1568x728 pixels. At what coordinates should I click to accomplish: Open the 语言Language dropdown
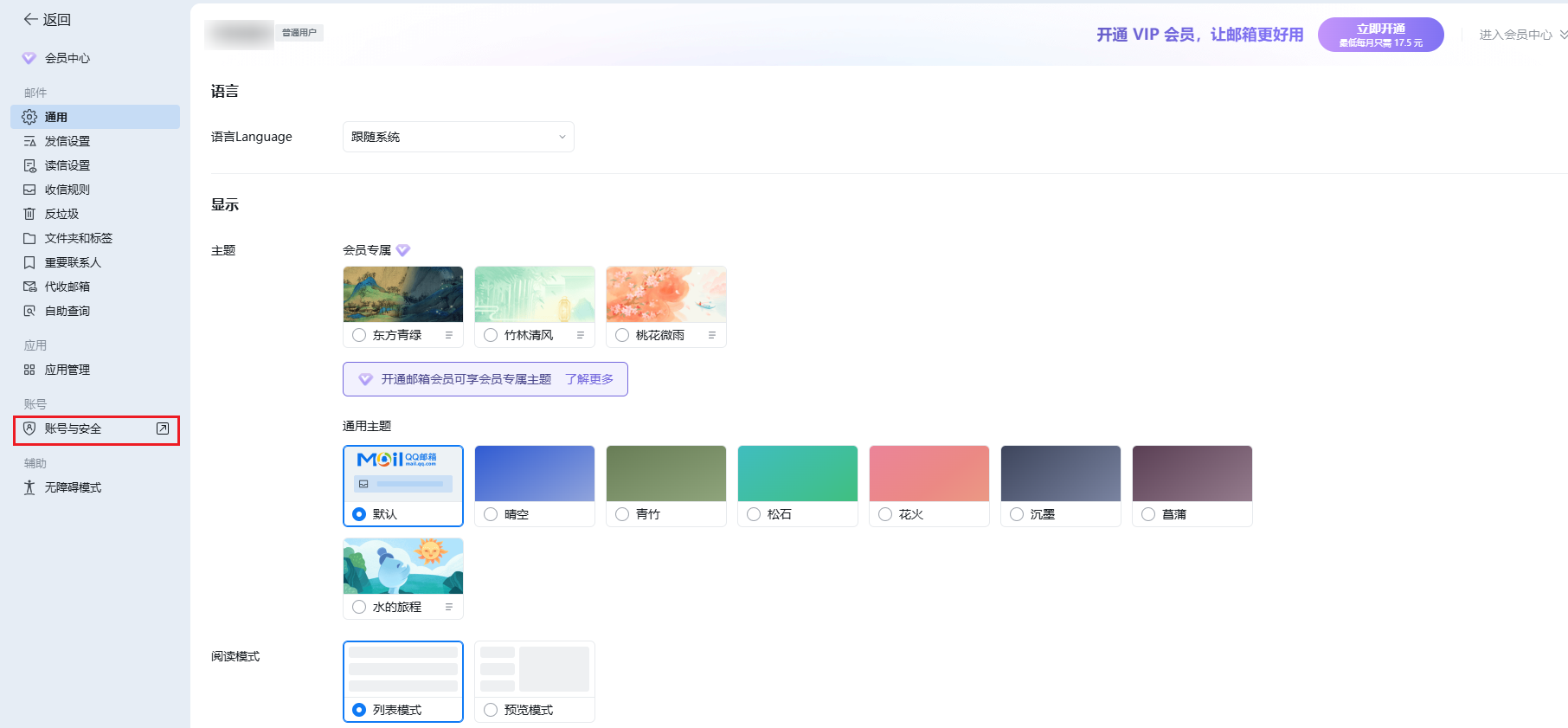click(459, 137)
